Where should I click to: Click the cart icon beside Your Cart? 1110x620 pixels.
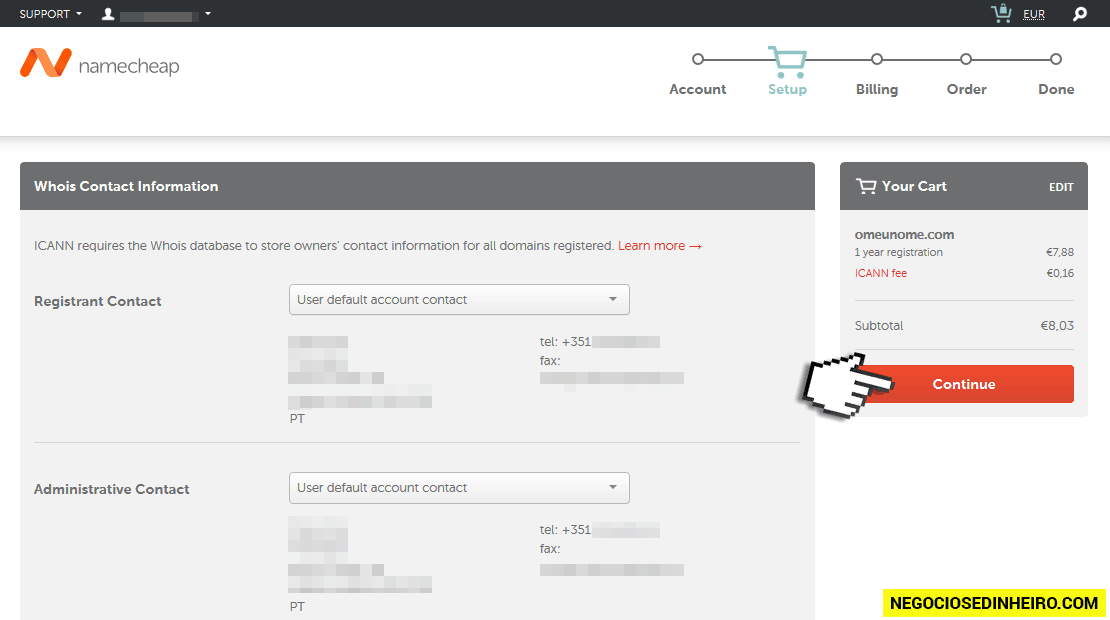point(866,186)
